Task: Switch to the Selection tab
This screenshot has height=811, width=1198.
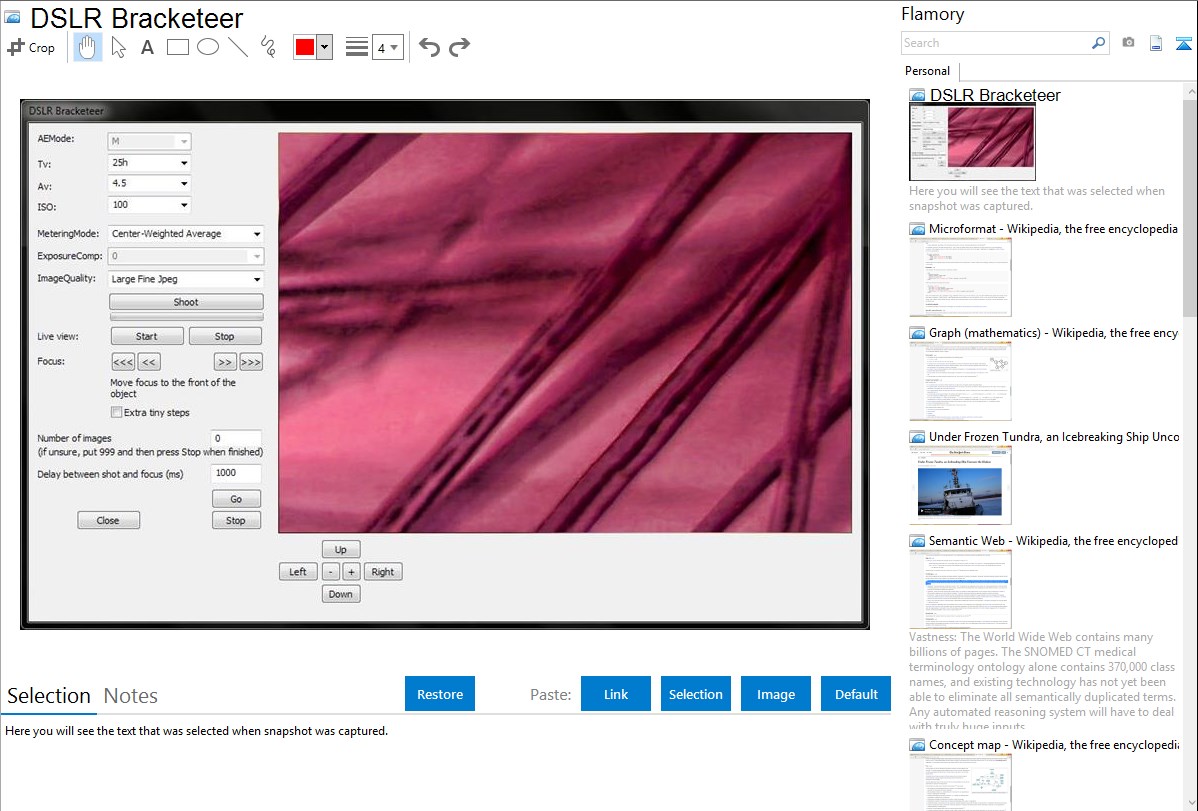Action: pos(49,696)
